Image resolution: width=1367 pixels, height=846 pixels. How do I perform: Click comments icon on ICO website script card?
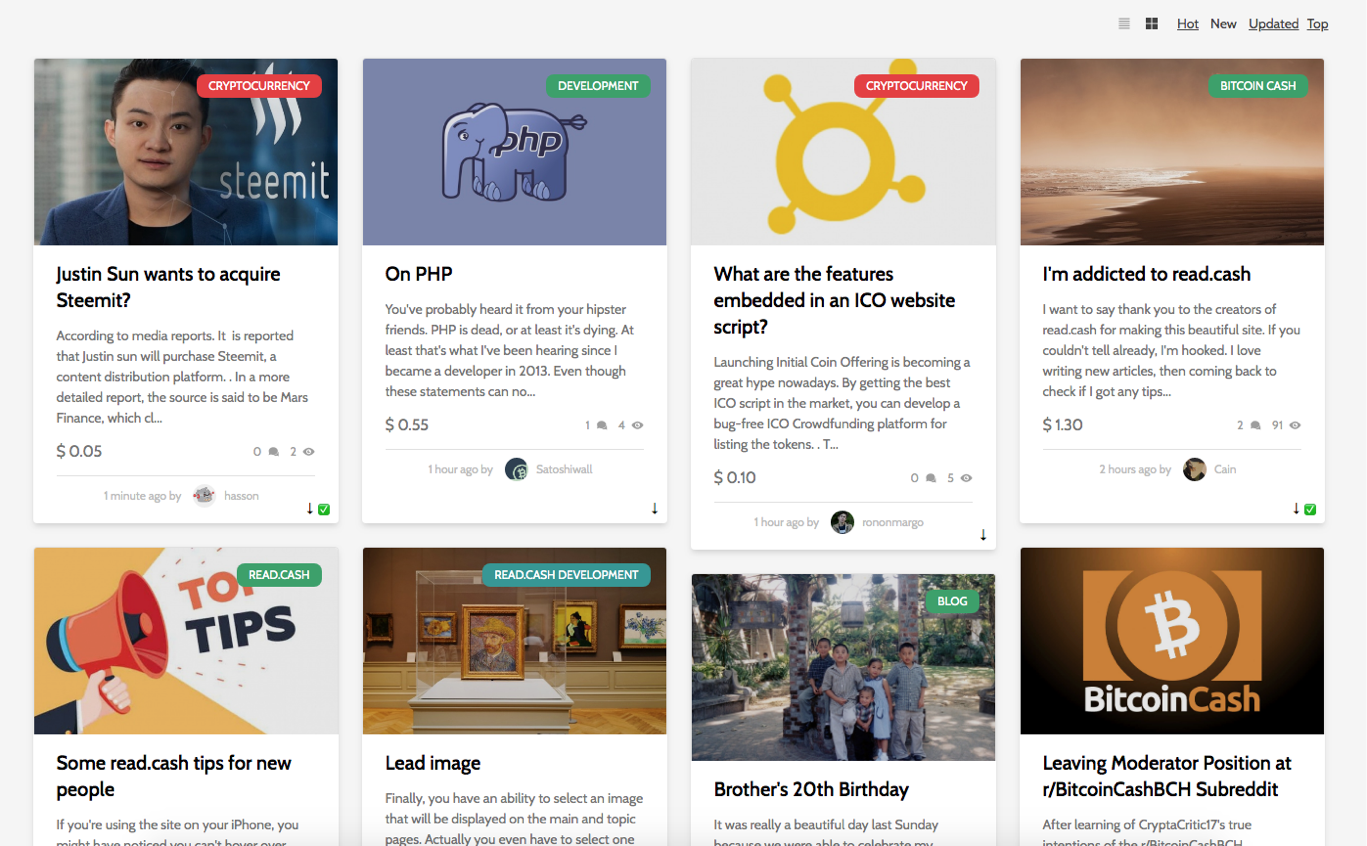[931, 478]
